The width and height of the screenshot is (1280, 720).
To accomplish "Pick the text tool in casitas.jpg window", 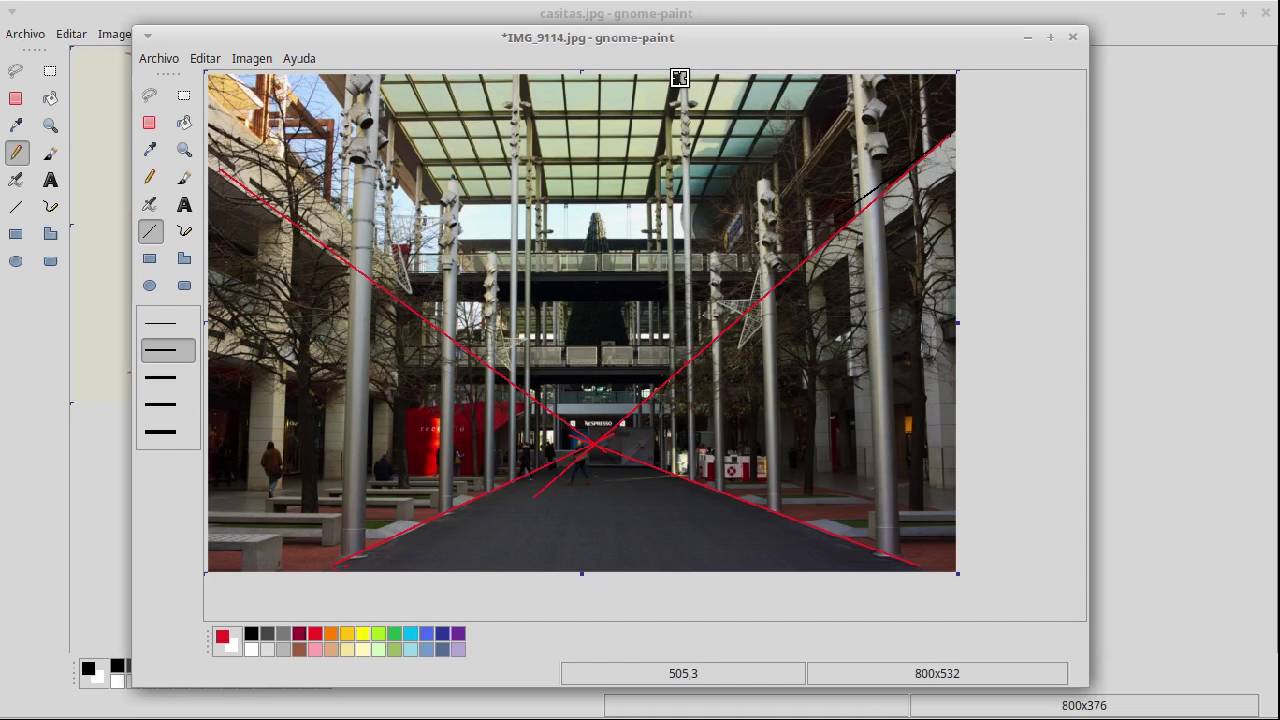I will [x=50, y=180].
